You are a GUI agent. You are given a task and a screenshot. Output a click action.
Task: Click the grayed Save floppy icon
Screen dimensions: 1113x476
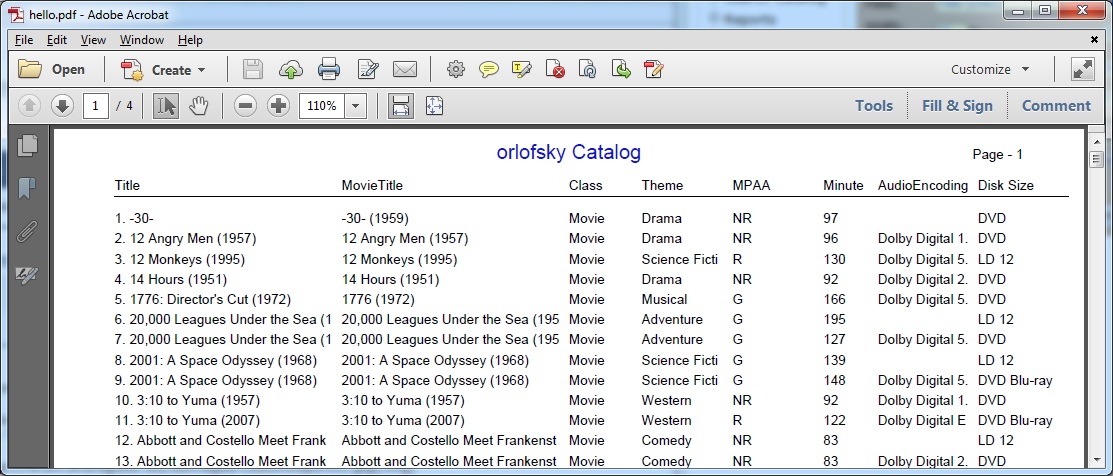[x=253, y=70]
